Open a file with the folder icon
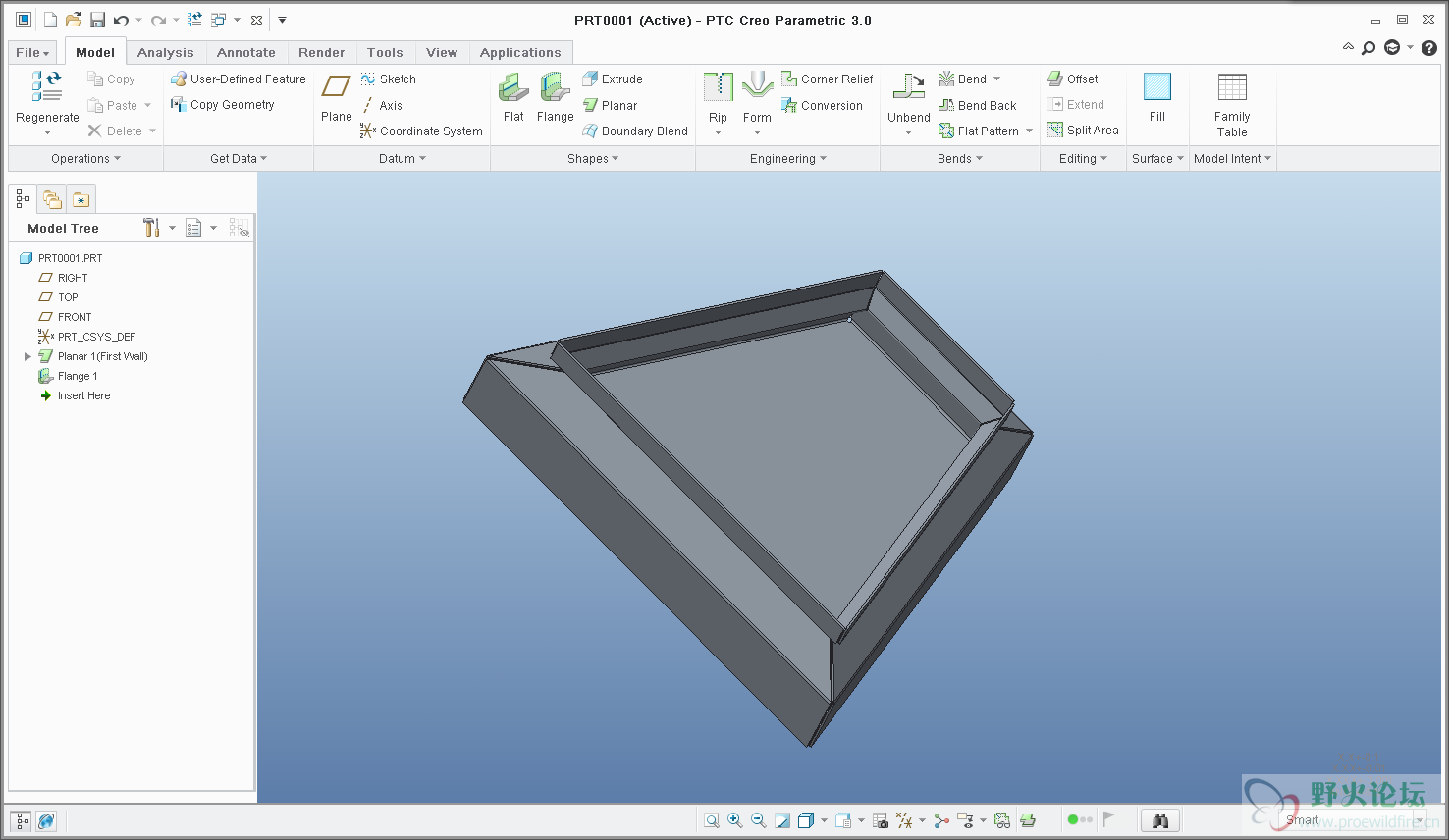 (74, 20)
